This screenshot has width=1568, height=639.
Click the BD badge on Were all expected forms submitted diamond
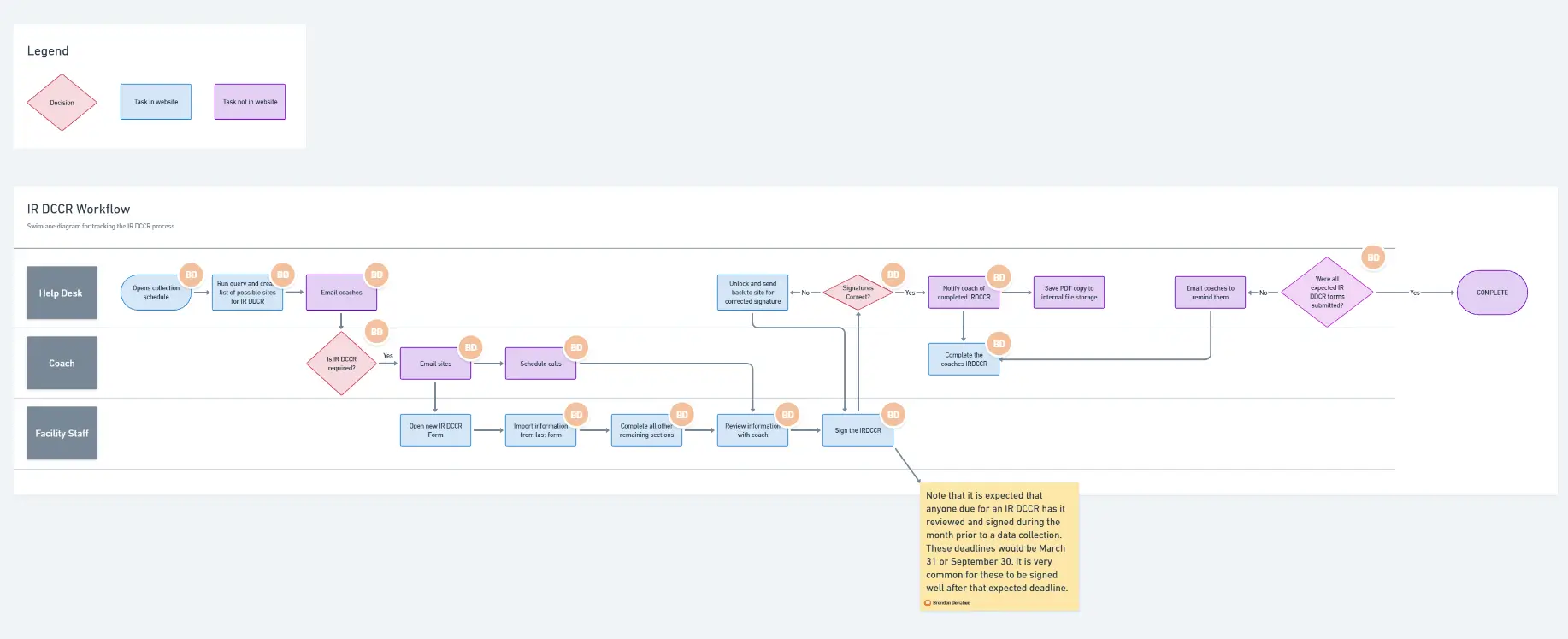[x=1373, y=257]
